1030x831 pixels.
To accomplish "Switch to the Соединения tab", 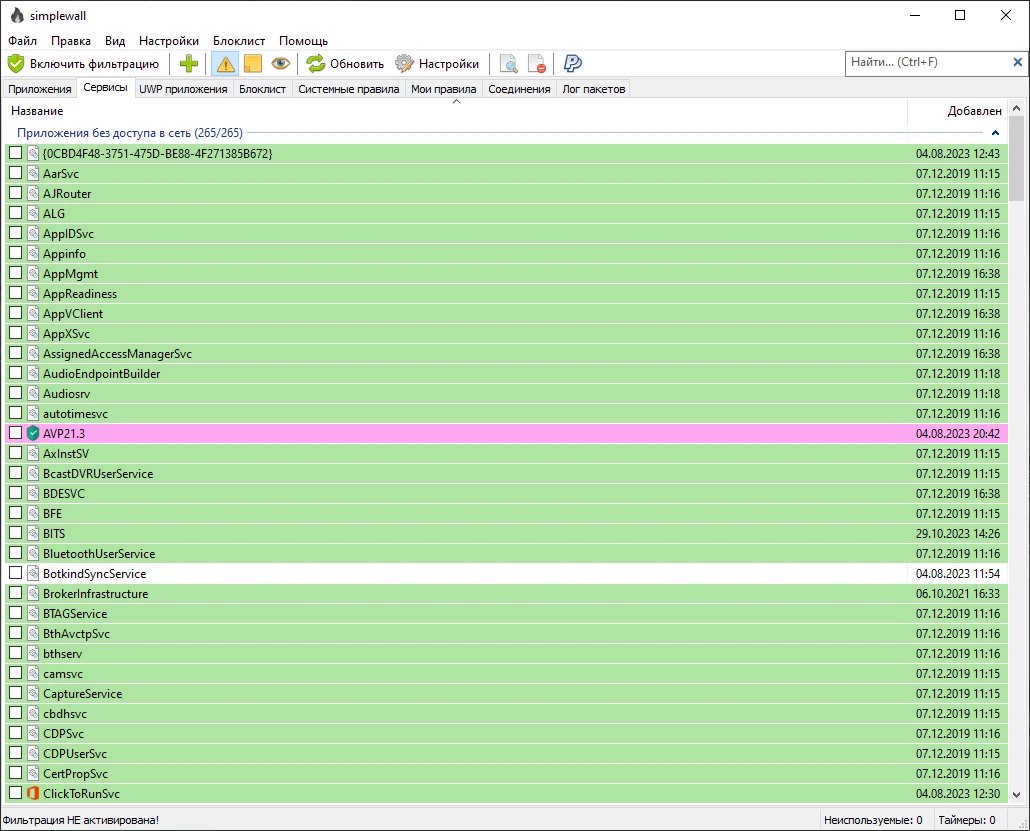I will click(519, 89).
